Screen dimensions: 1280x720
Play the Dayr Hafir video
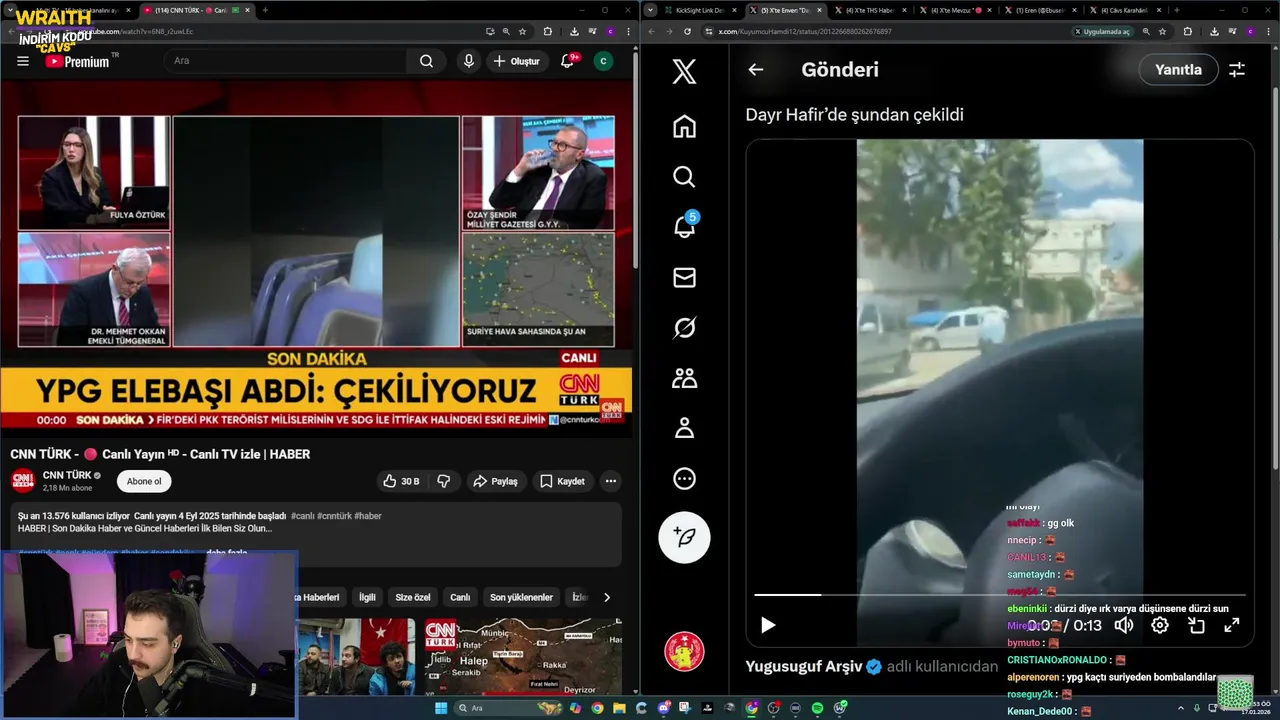click(x=768, y=625)
